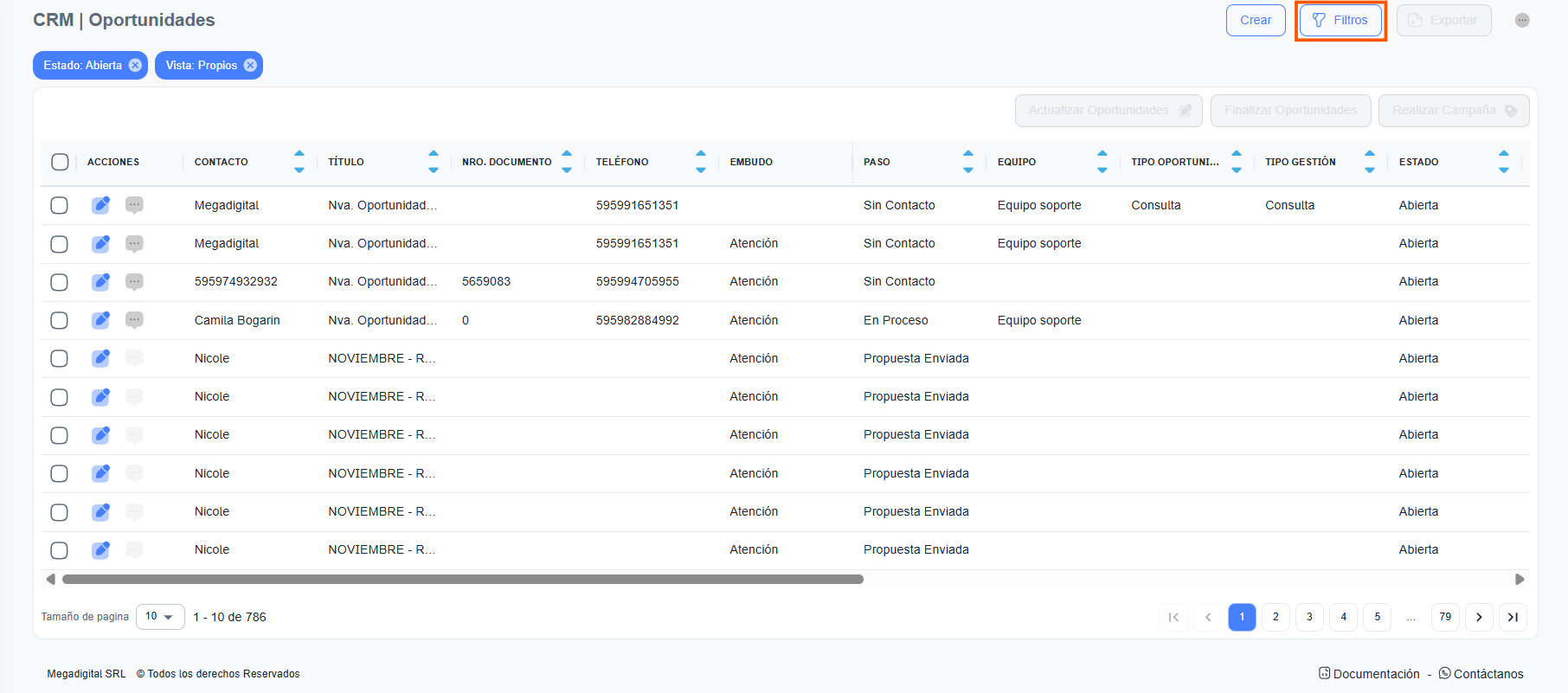The image size is (1568, 693).
Task: Open the Filtros panel
Action: point(1340,20)
